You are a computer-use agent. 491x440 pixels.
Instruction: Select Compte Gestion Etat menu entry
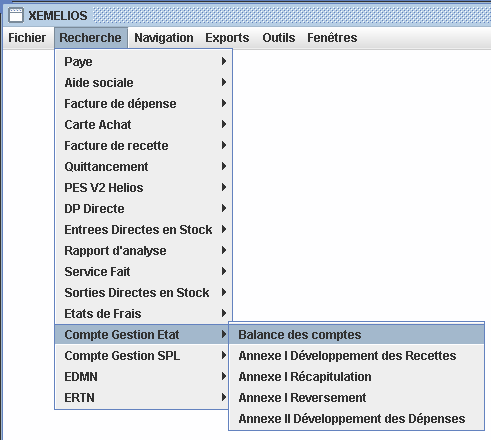pos(142,335)
